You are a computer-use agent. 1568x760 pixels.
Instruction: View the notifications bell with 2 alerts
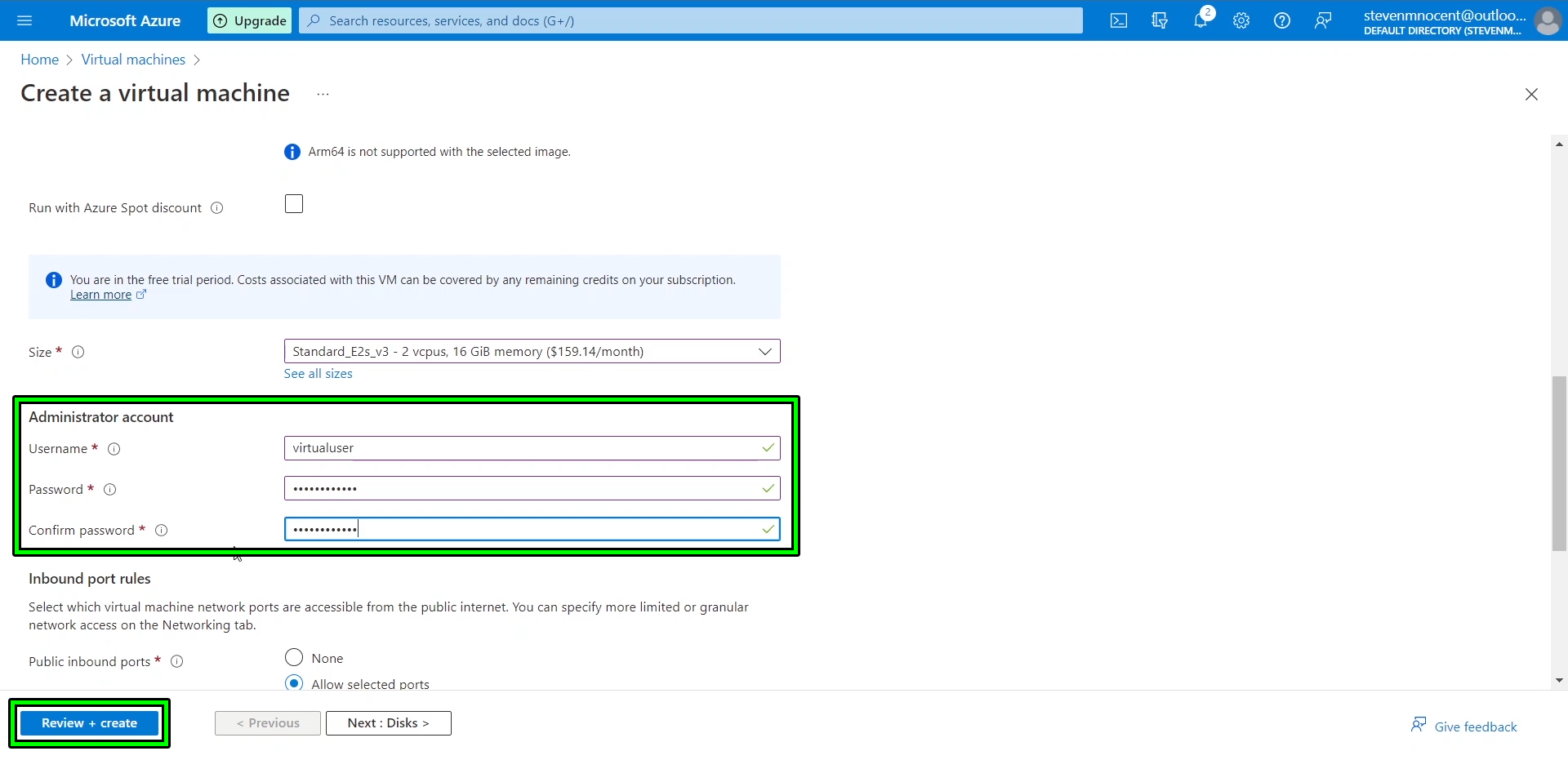pyautogui.click(x=1200, y=20)
